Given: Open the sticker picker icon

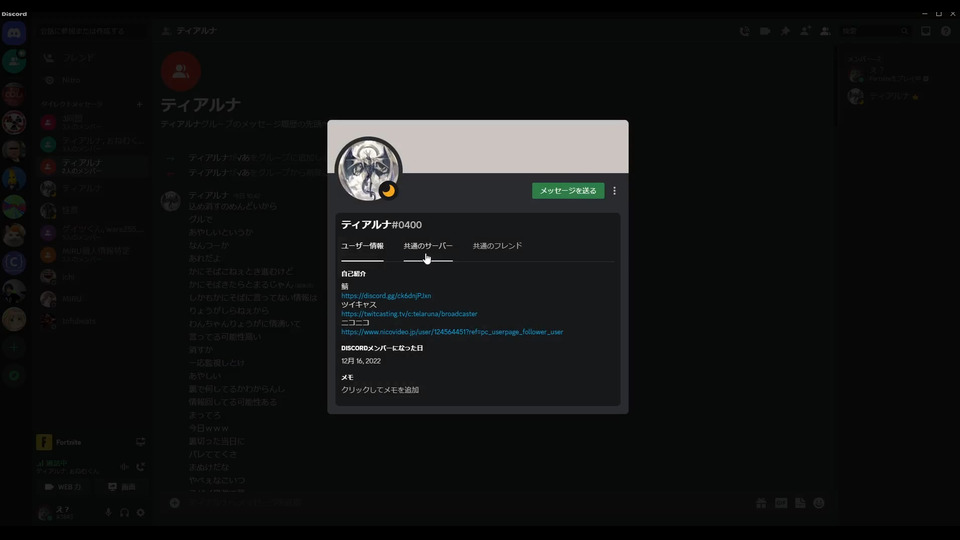Looking at the screenshot, I should click(x=800, y=503).
